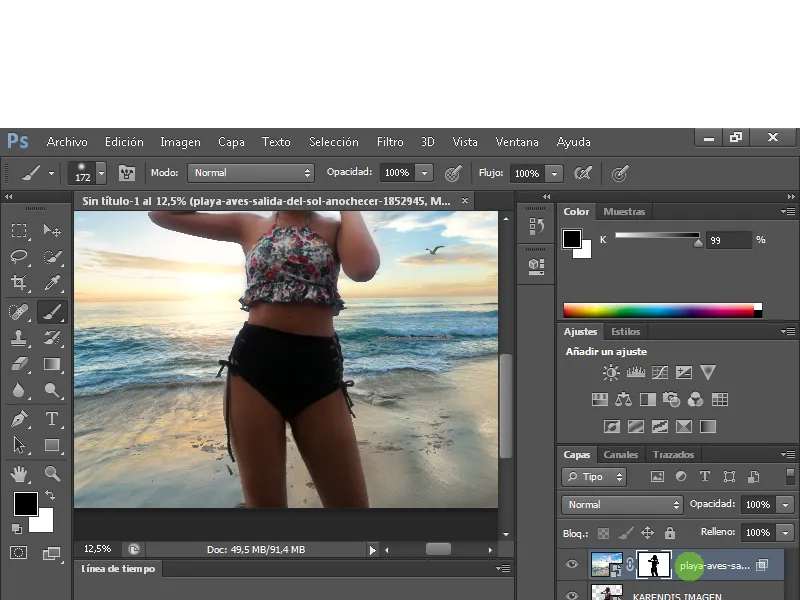
Task: Toggle the Brush panel button
Action: (127, 173)
